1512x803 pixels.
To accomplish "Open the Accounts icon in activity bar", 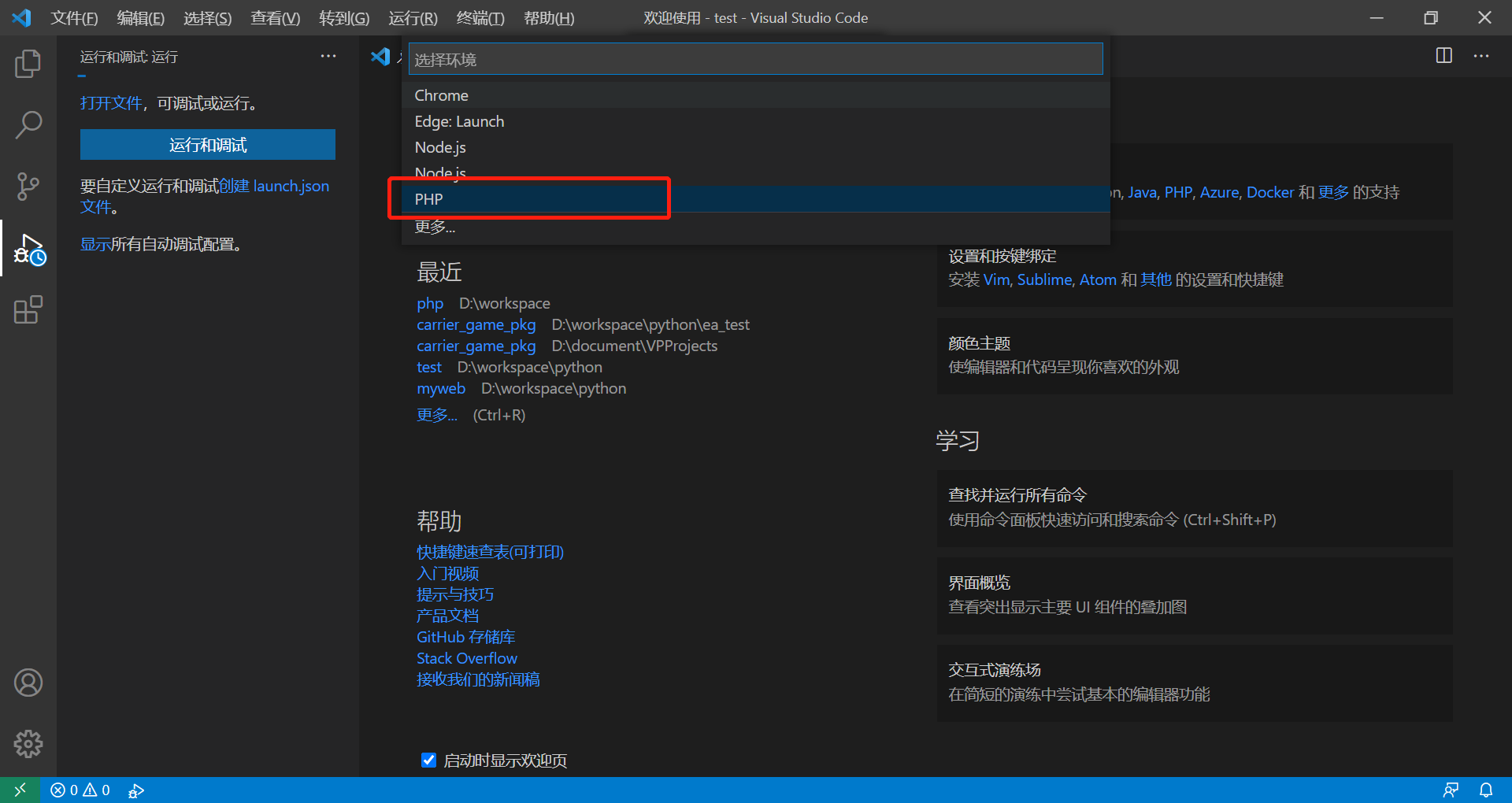I will tap(28, 683).
